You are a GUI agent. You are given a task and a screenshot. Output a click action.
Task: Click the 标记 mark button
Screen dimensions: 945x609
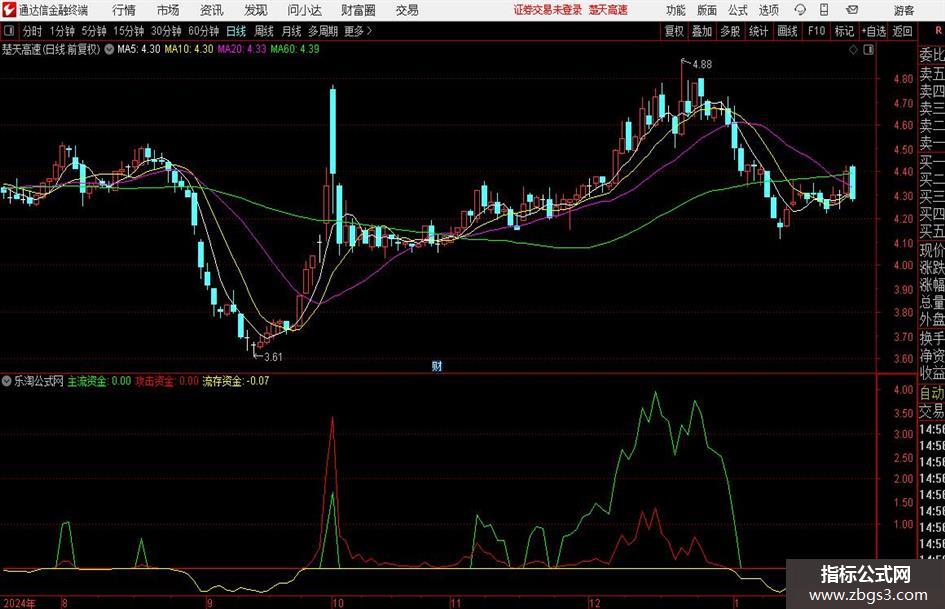pos(844,31)
